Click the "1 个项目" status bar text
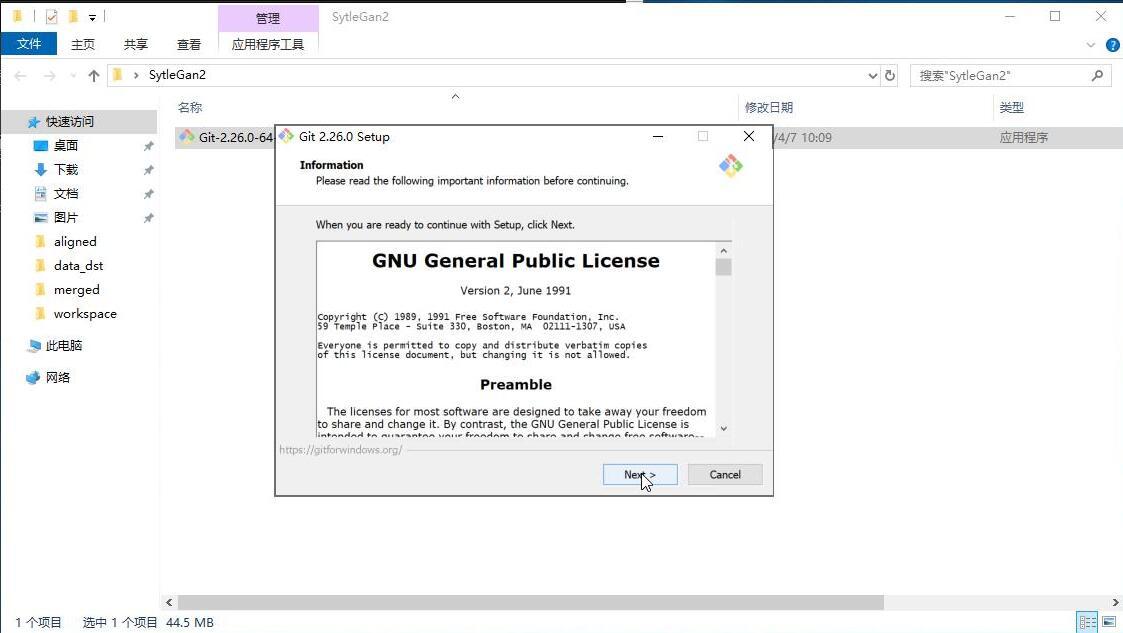Screen dimensions: 1123x633 pos(39,622)
